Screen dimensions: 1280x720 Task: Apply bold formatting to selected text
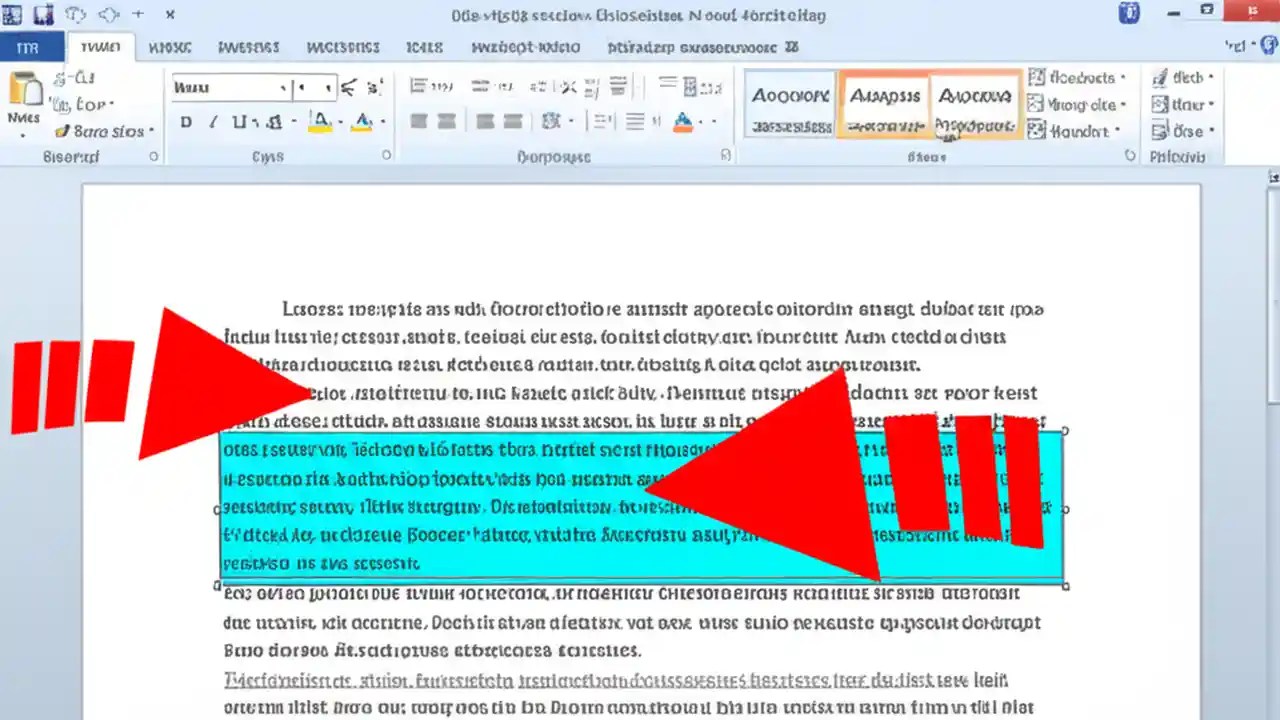(x=186, y=121)
